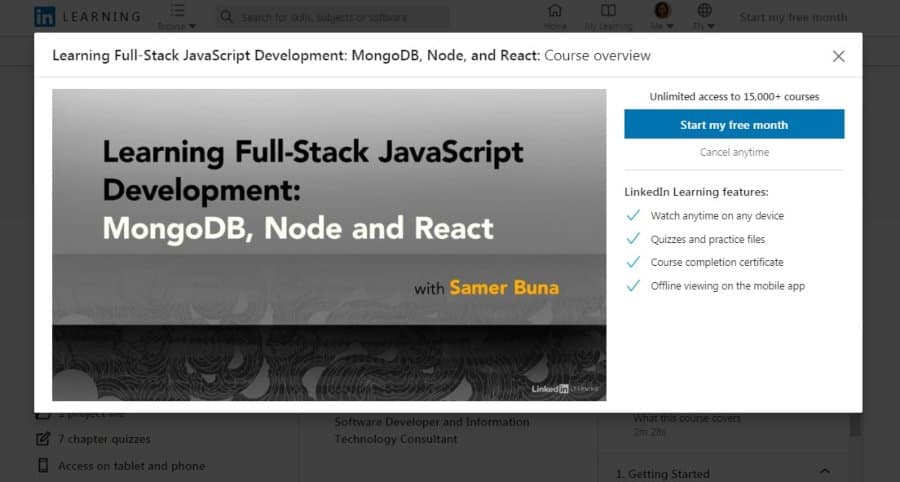Click the dialog title Course overview text

click(598, 56)
